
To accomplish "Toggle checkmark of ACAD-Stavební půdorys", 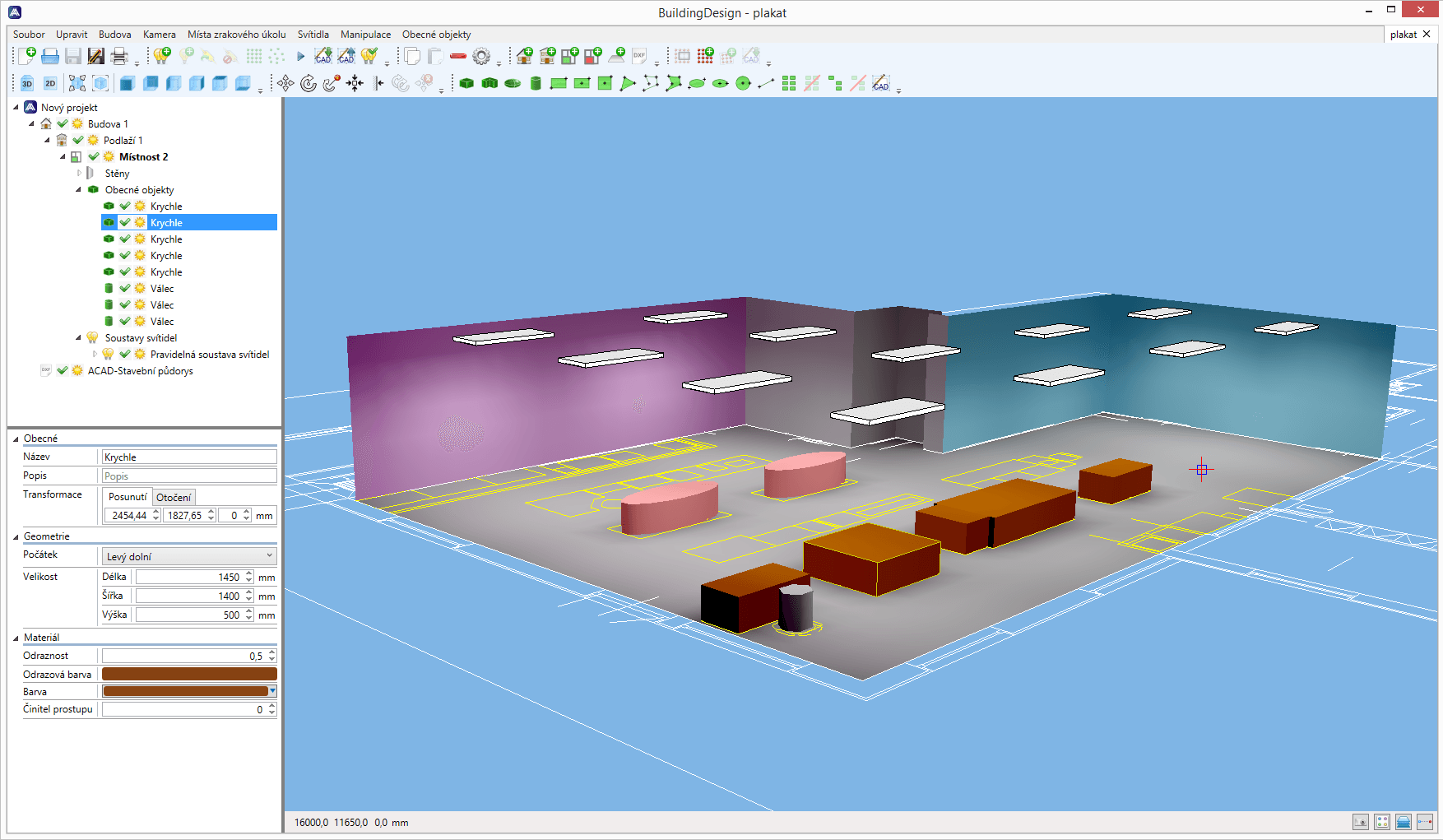I will pyautogui.click(x=63, y=371).
